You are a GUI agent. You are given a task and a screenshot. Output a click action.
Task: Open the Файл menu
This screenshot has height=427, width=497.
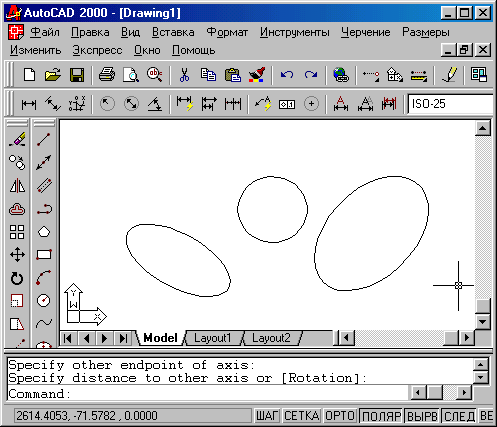pyautogui.click(x=45, y=32)
